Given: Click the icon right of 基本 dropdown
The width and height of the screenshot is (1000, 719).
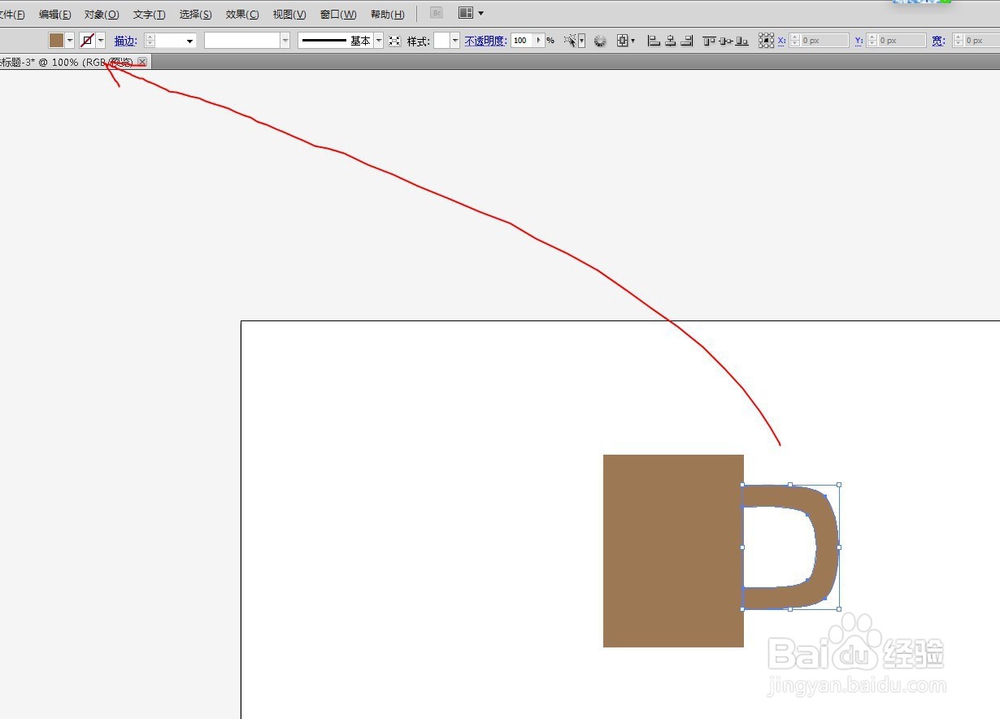Looking at the screenshot, I should point(395,41).
